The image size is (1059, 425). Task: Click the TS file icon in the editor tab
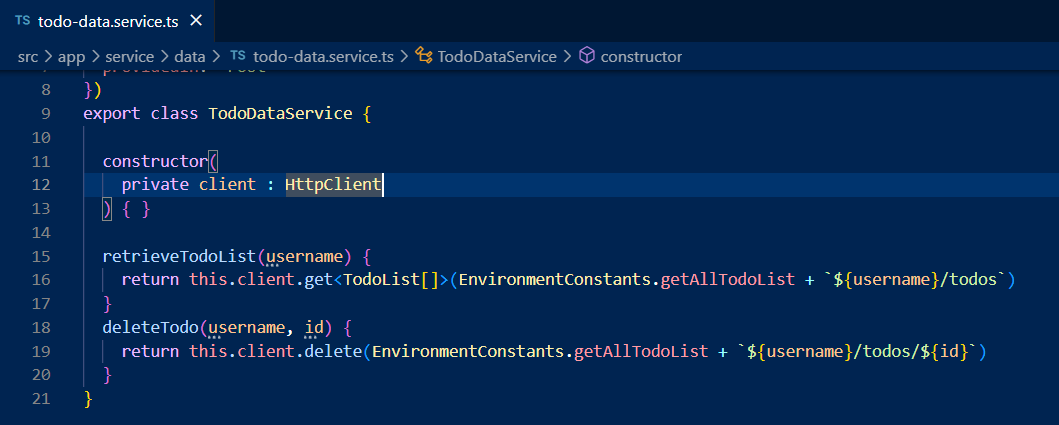click(22, 20)
